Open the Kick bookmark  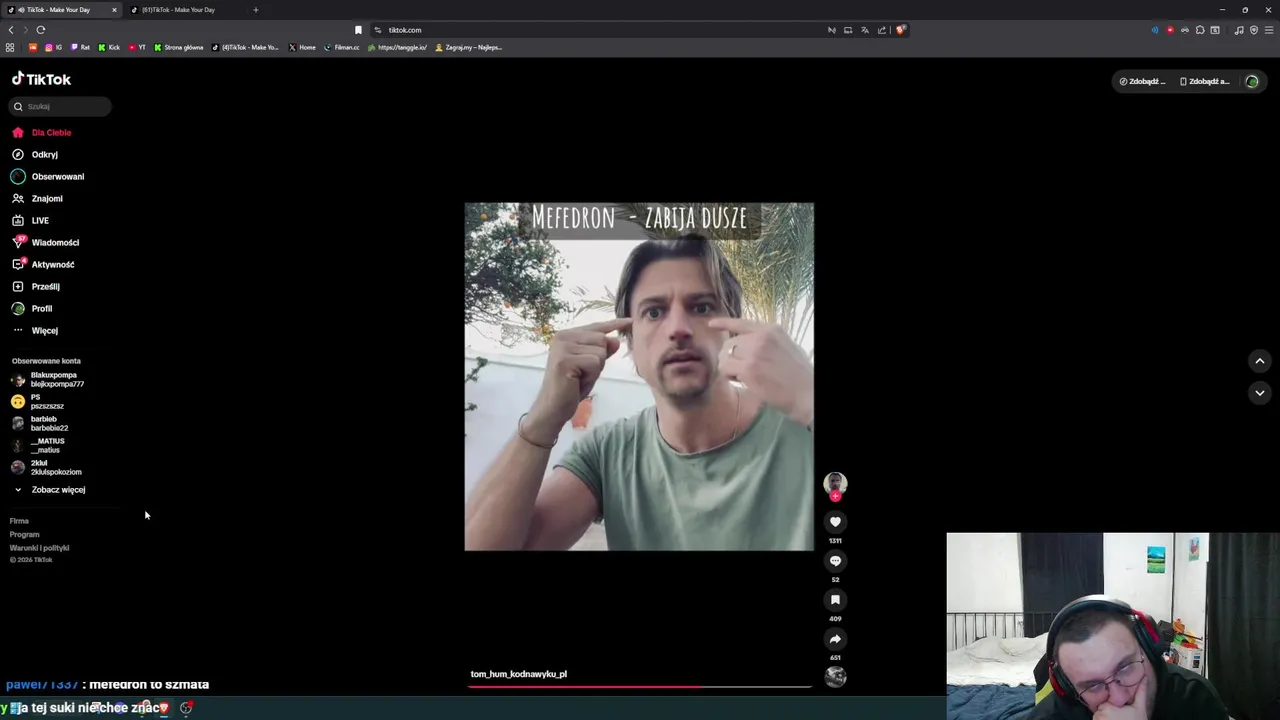tap(109, 47)
